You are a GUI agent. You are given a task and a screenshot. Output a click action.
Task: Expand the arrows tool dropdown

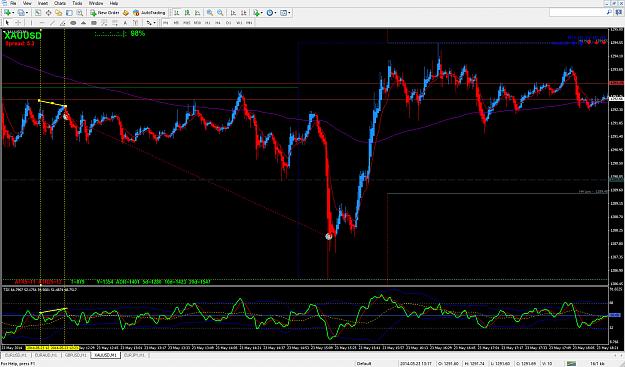point(155,23)
